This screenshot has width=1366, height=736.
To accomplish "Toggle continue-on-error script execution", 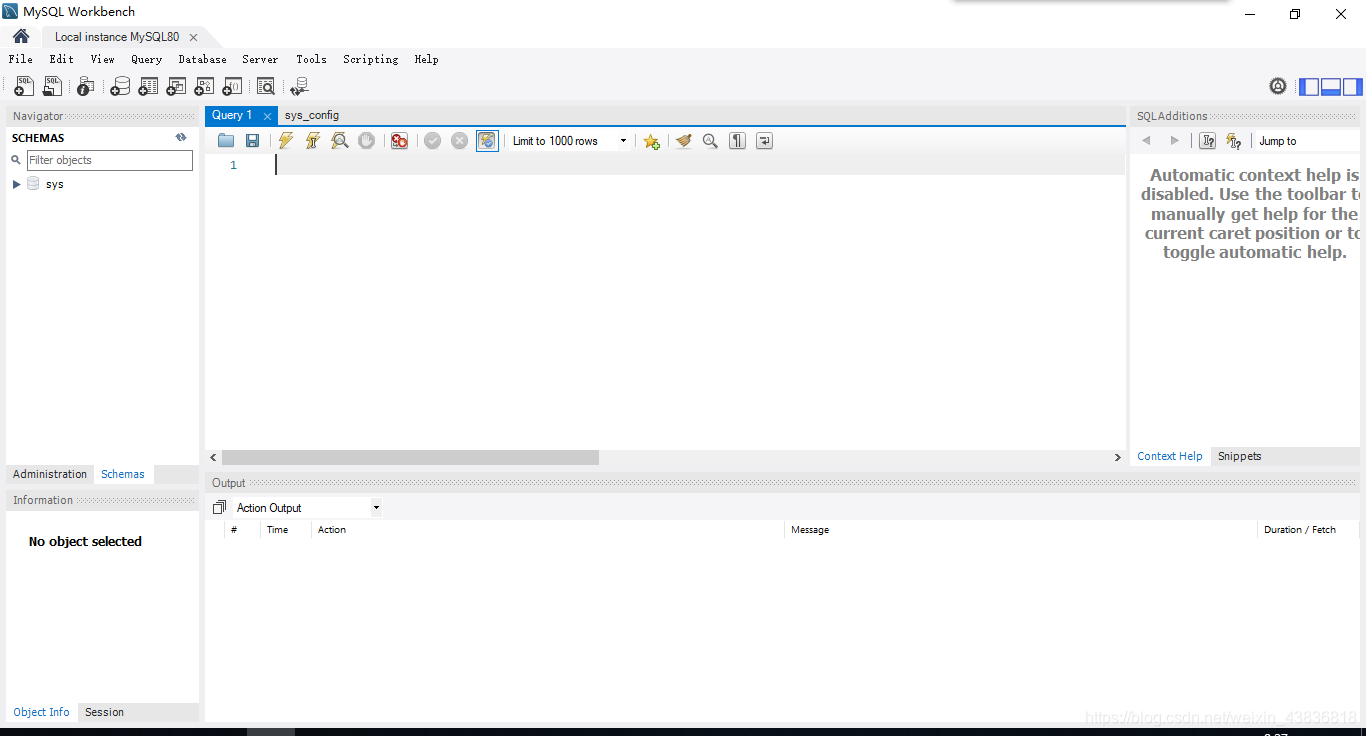I will (399, 141).
